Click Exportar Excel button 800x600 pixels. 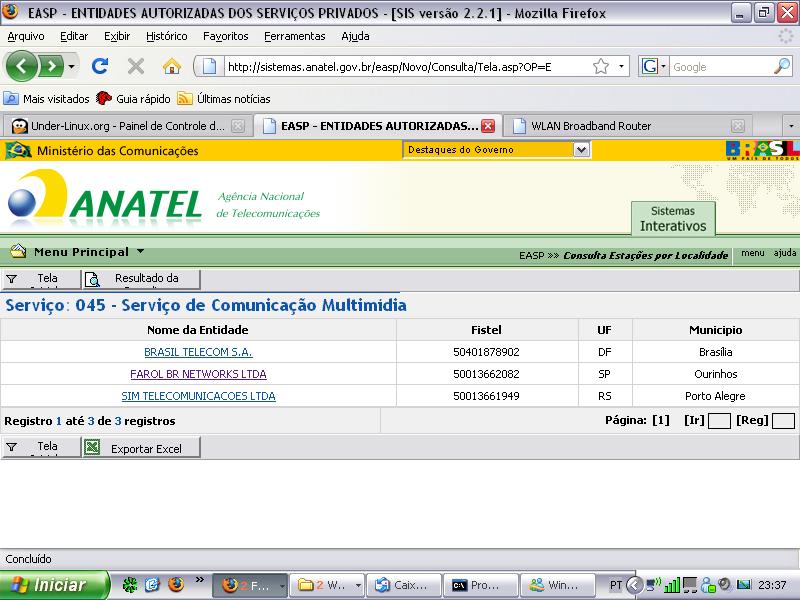[x=141, y=447]
